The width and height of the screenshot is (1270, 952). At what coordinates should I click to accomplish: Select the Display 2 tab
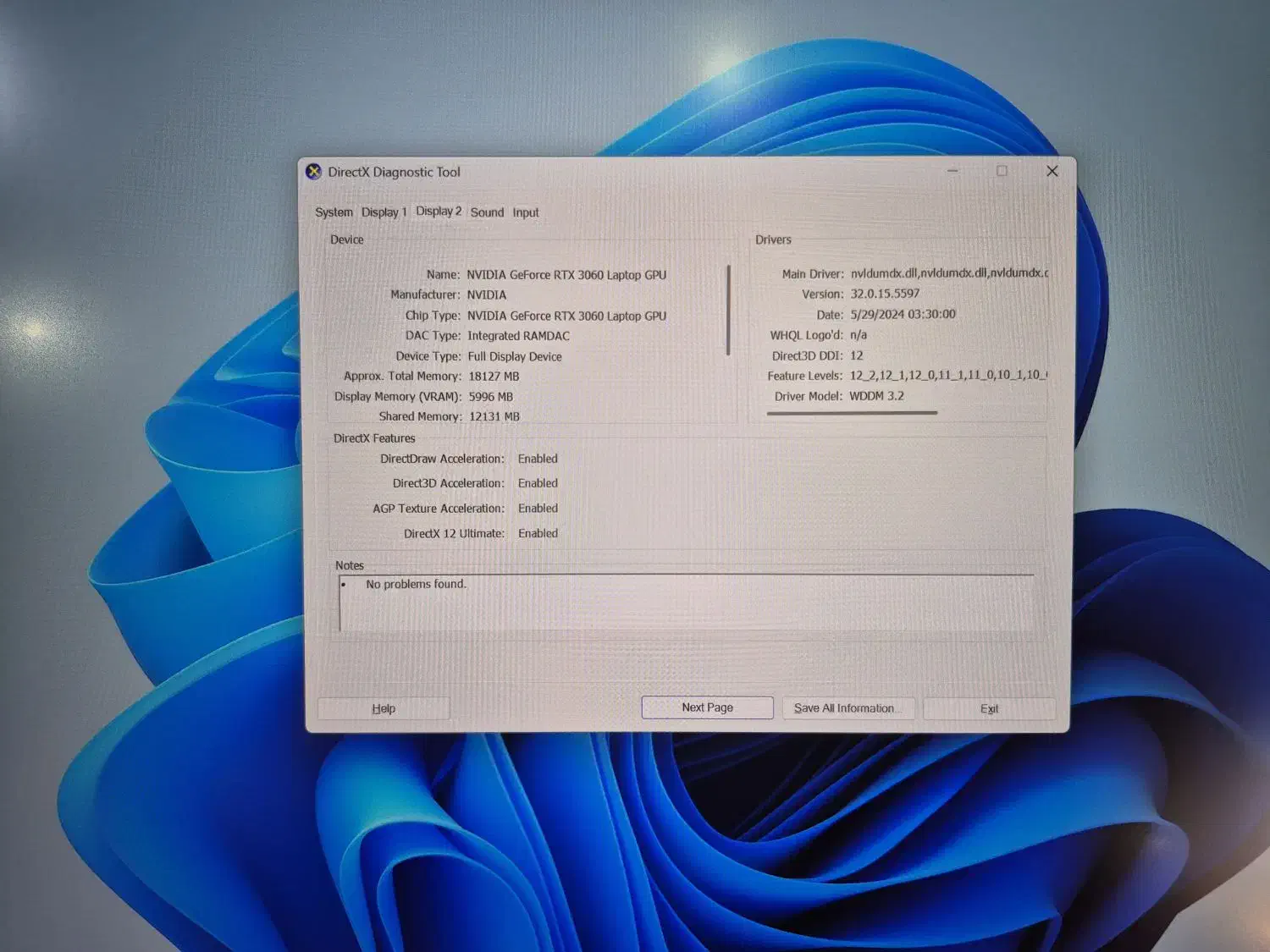pos(438,212)
